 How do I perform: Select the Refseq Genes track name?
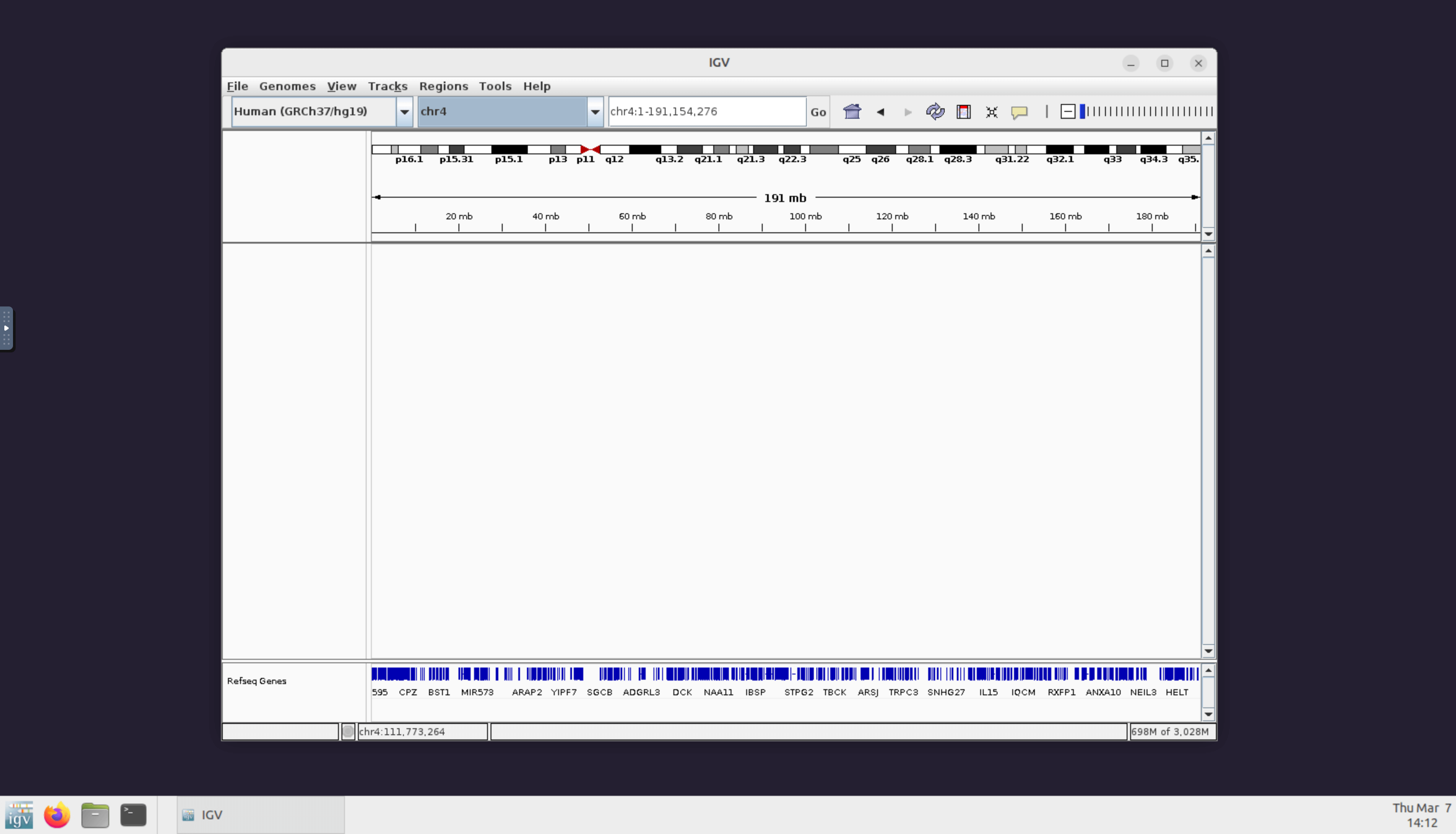257,681
